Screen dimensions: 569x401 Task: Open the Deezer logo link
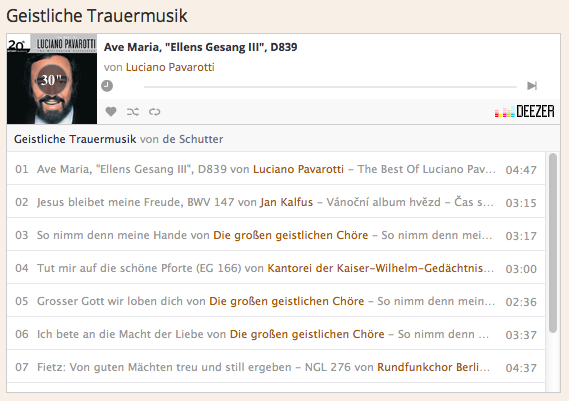coord(524,111)
